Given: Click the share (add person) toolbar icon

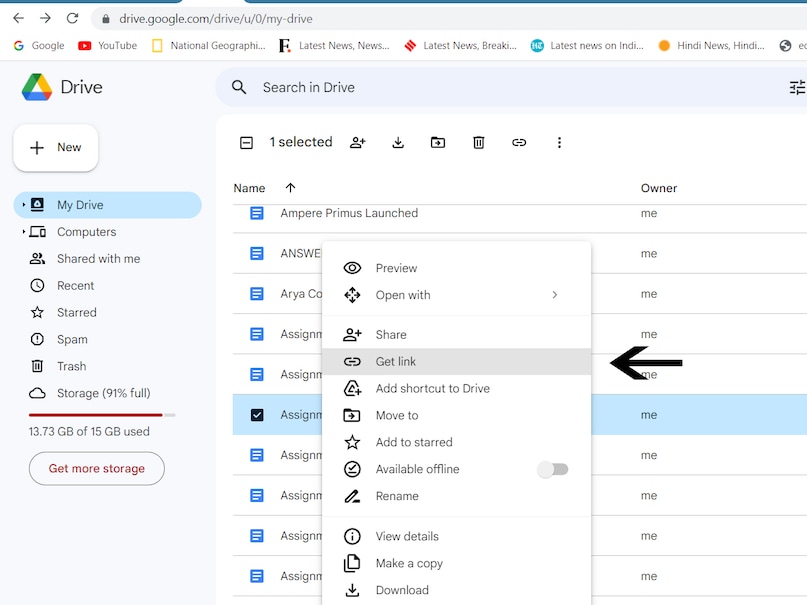Looking at the screenshot, I should point(357,143).
